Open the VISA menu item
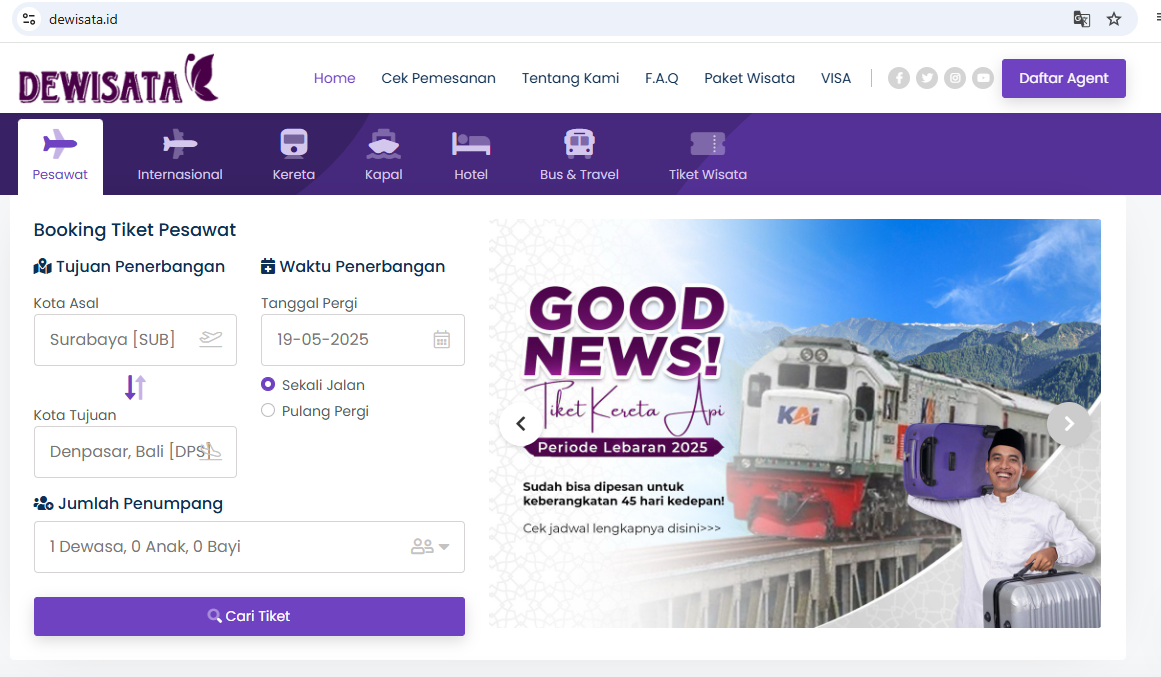The height and width of the screenshot is (677, 1161). pyautogui.click(x=835, y=78)
